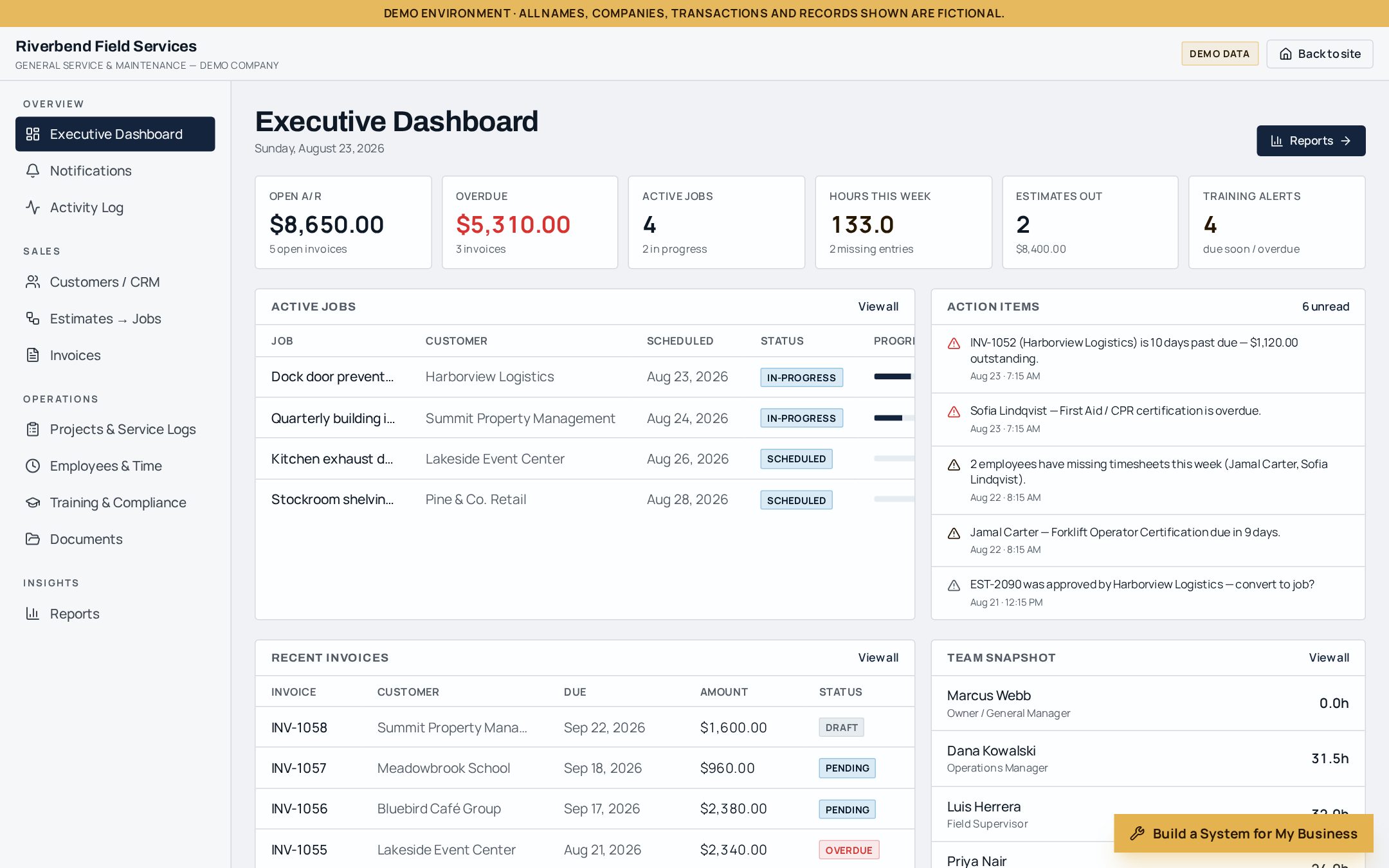Viewport: 1389px width, 868px height.
Task: Click the Activity Log pulse icon
Action: coord(33,207)
